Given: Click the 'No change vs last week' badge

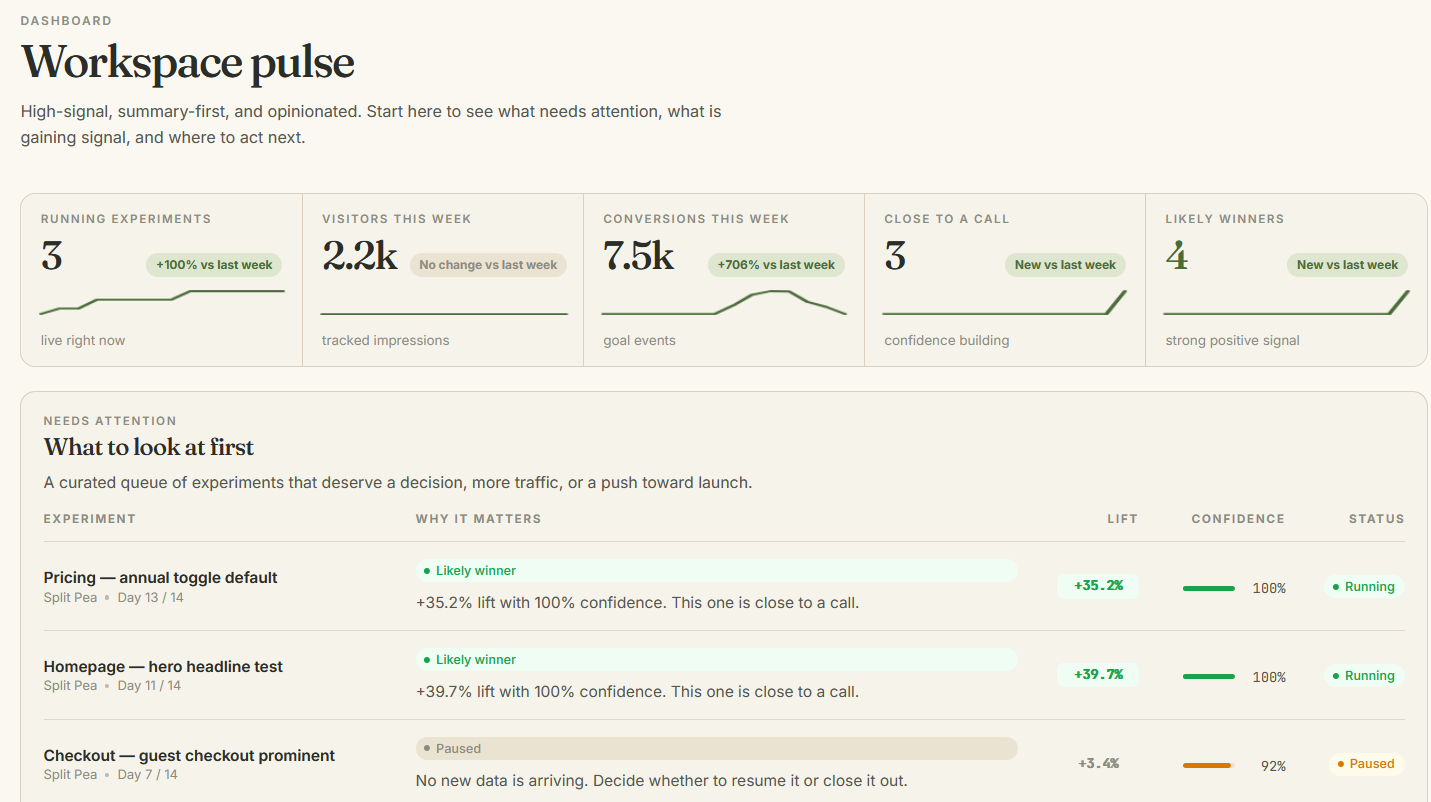Looking at the screenshot, I should tap(488, 265).
